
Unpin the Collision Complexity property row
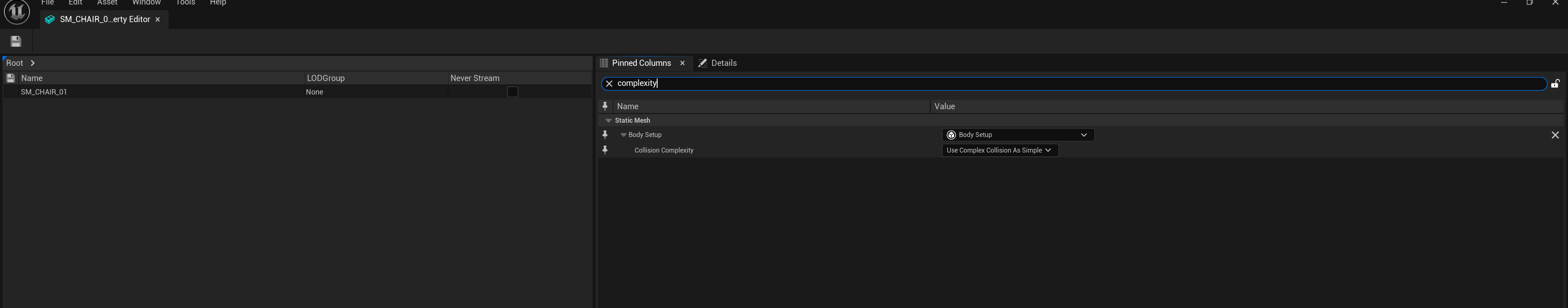click(605, 150)
